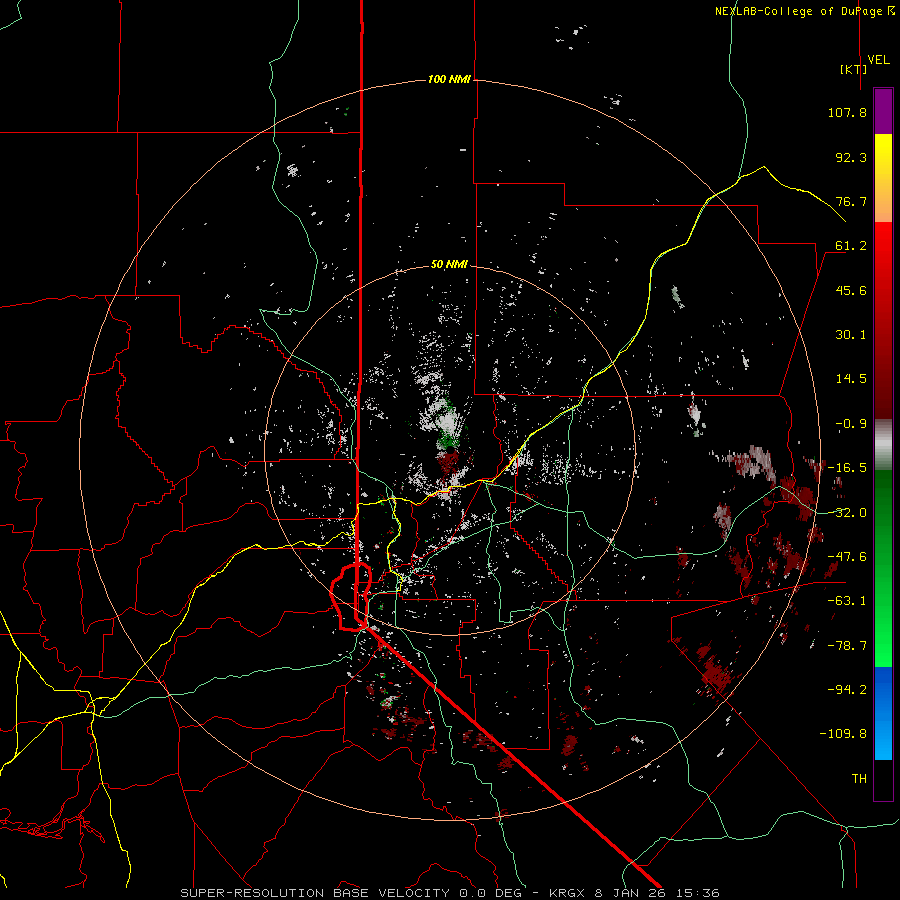Viewport: 900px width, 900px height.
Task: Select the -94.2 velocity scale value
Action: (847, 689)
